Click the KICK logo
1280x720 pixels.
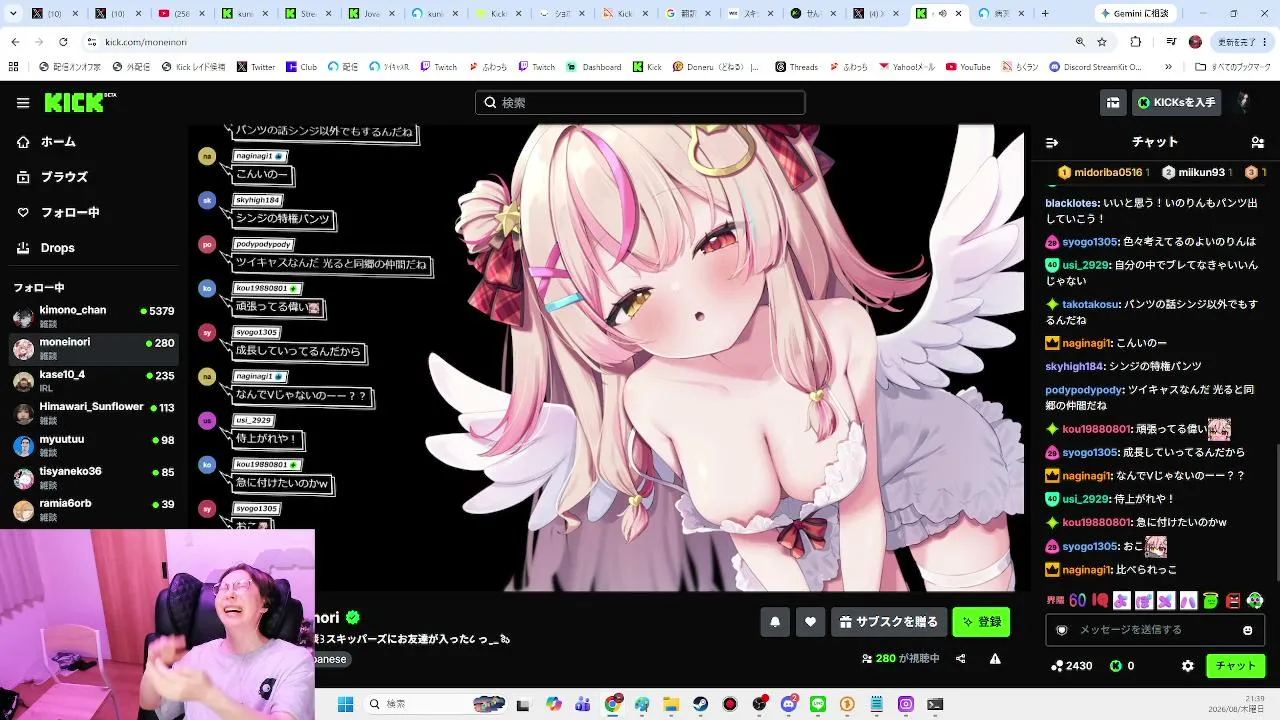coord(80,102)
